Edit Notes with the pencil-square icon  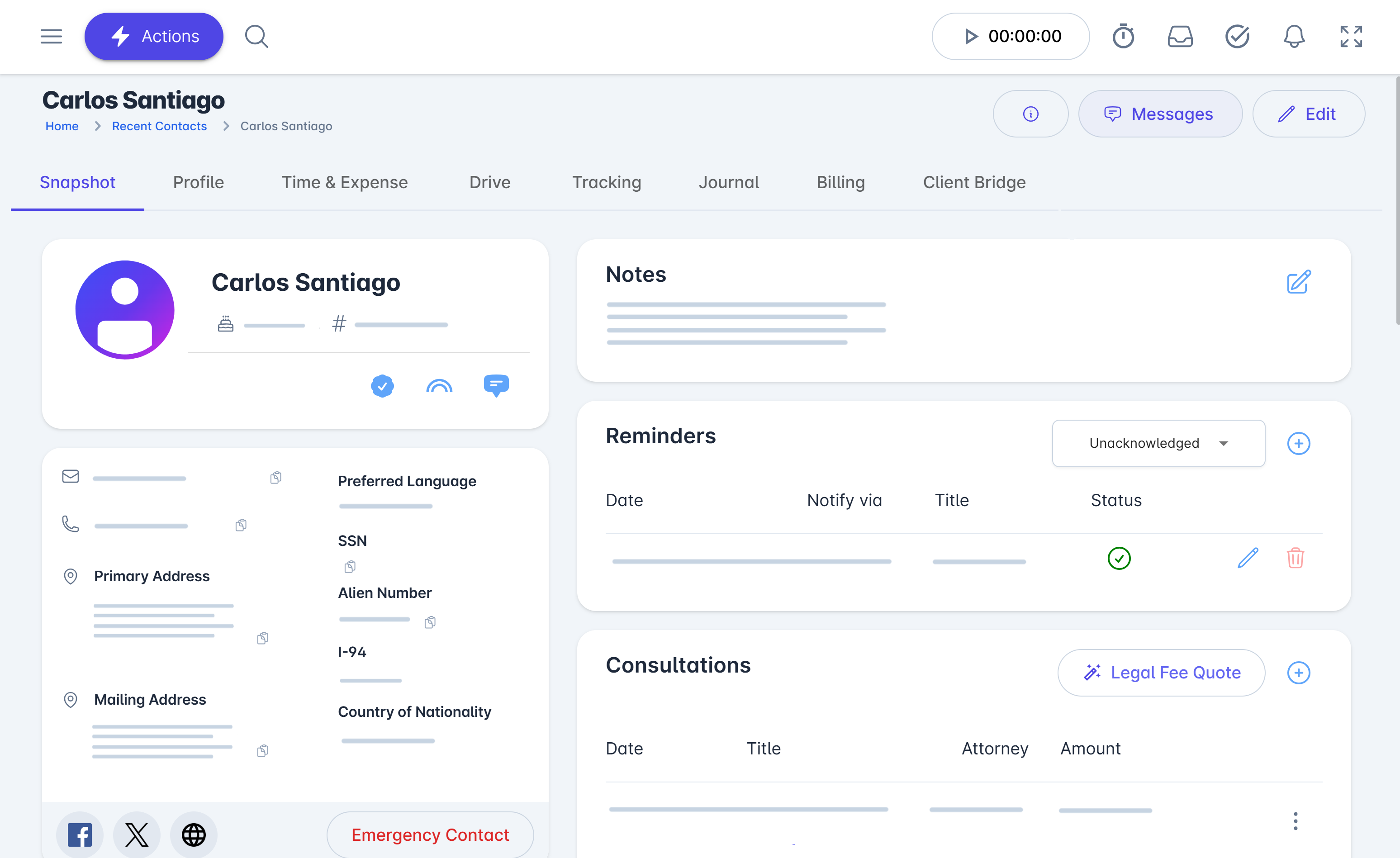point(1298,282)
